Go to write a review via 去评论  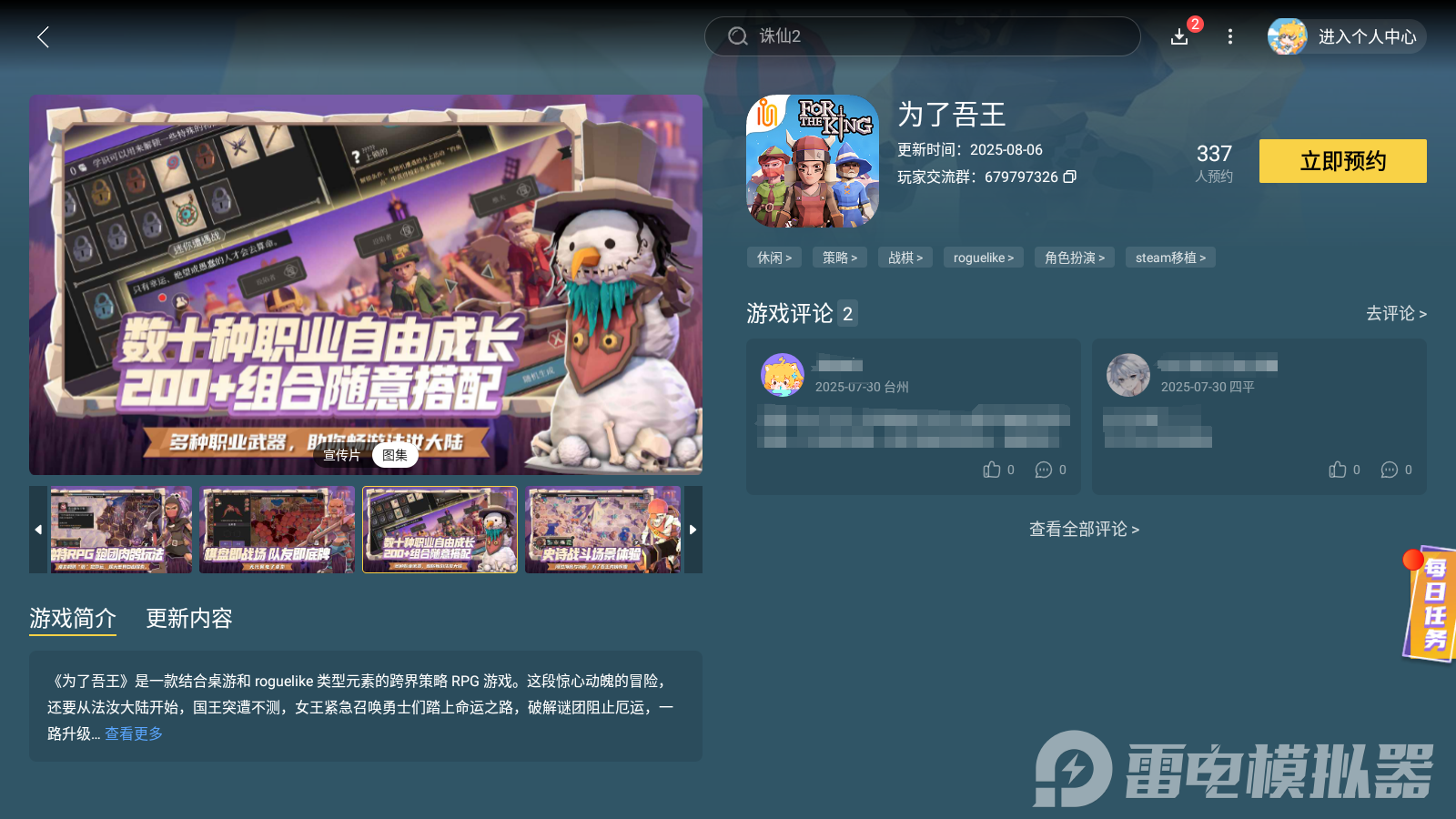pyautogui.click(x=1396, y=313)
